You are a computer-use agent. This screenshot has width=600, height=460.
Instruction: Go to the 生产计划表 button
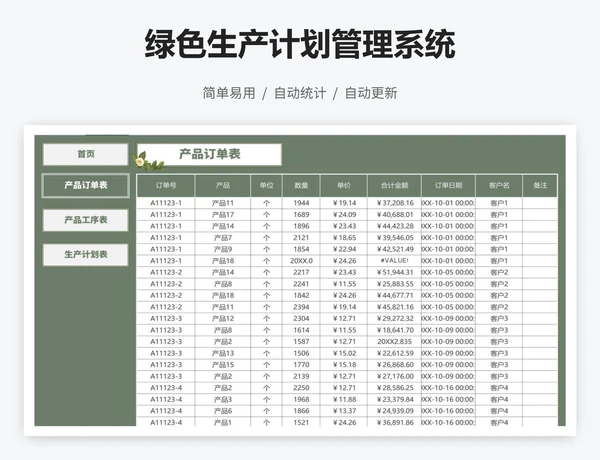[x=85, y=254]
